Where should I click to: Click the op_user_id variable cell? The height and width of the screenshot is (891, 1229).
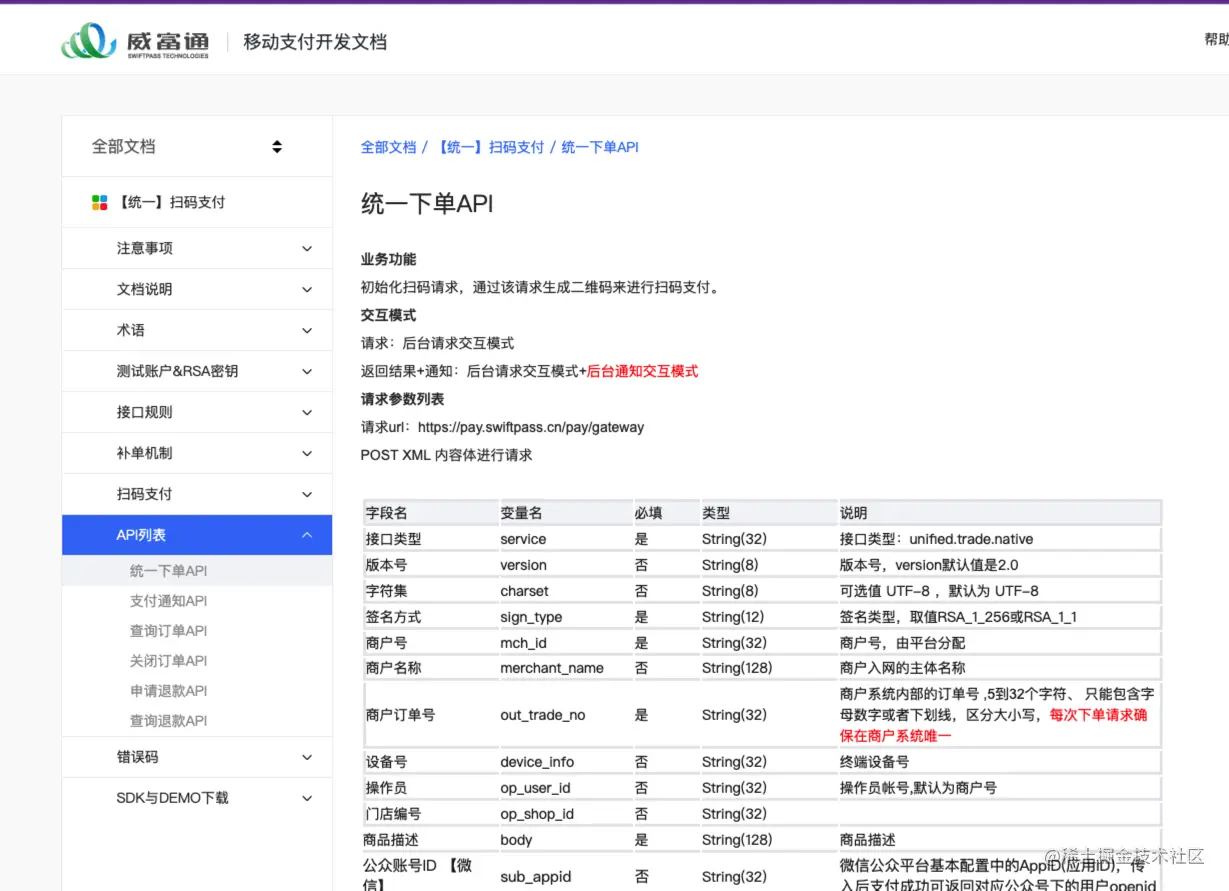[x=565, y=788]
